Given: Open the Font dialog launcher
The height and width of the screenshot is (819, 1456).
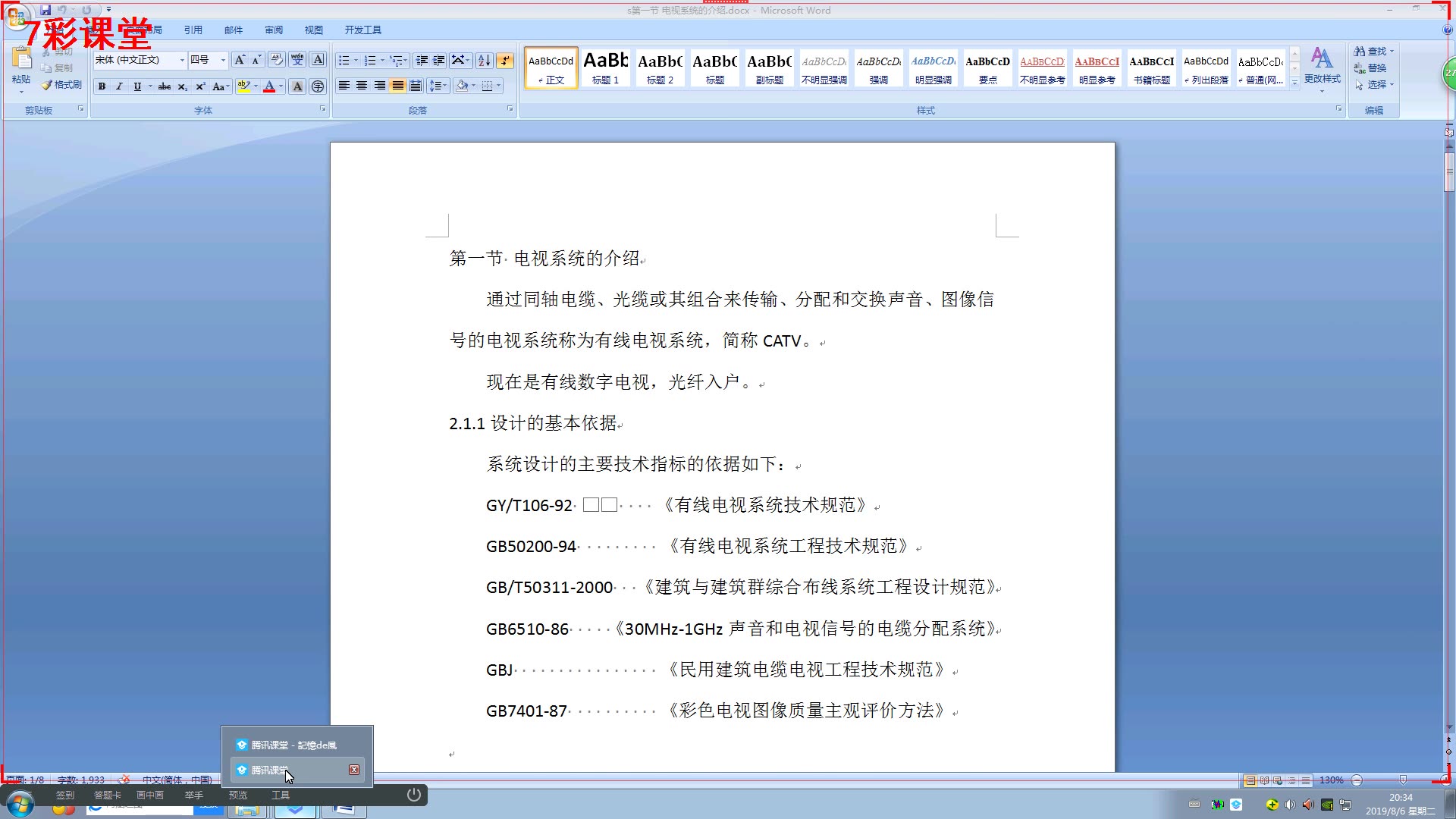Looking at the screenshot, I should pos(323,109).
